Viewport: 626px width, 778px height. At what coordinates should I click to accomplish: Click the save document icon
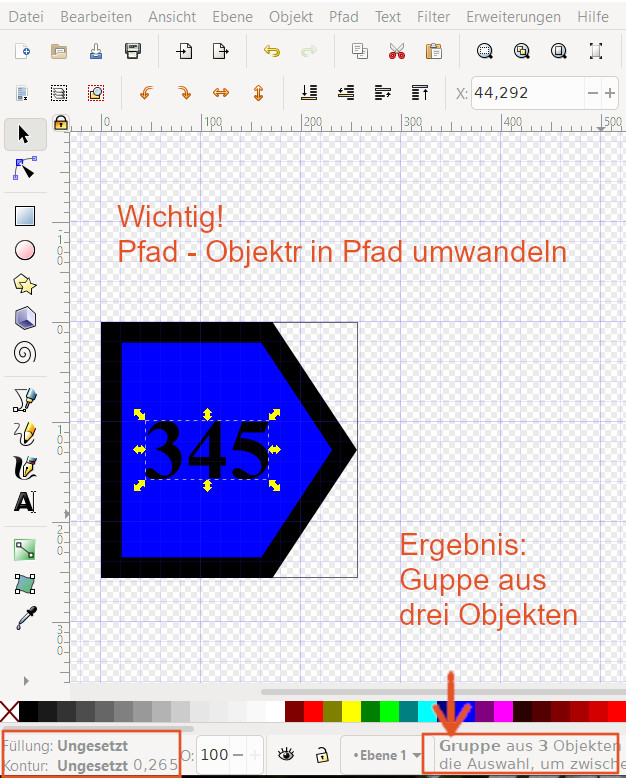pyautogui.click(x=96, y=51)
